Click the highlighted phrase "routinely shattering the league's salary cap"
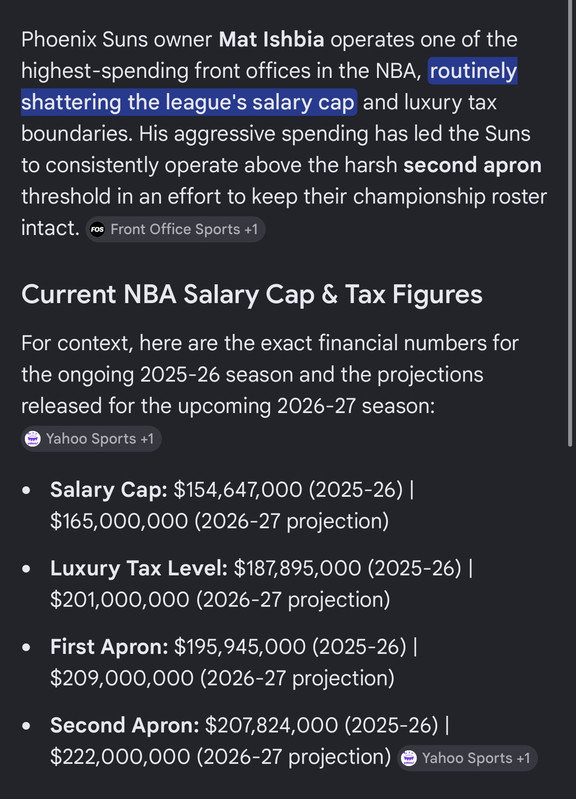The image size is (576, 799). pos(269,87)
